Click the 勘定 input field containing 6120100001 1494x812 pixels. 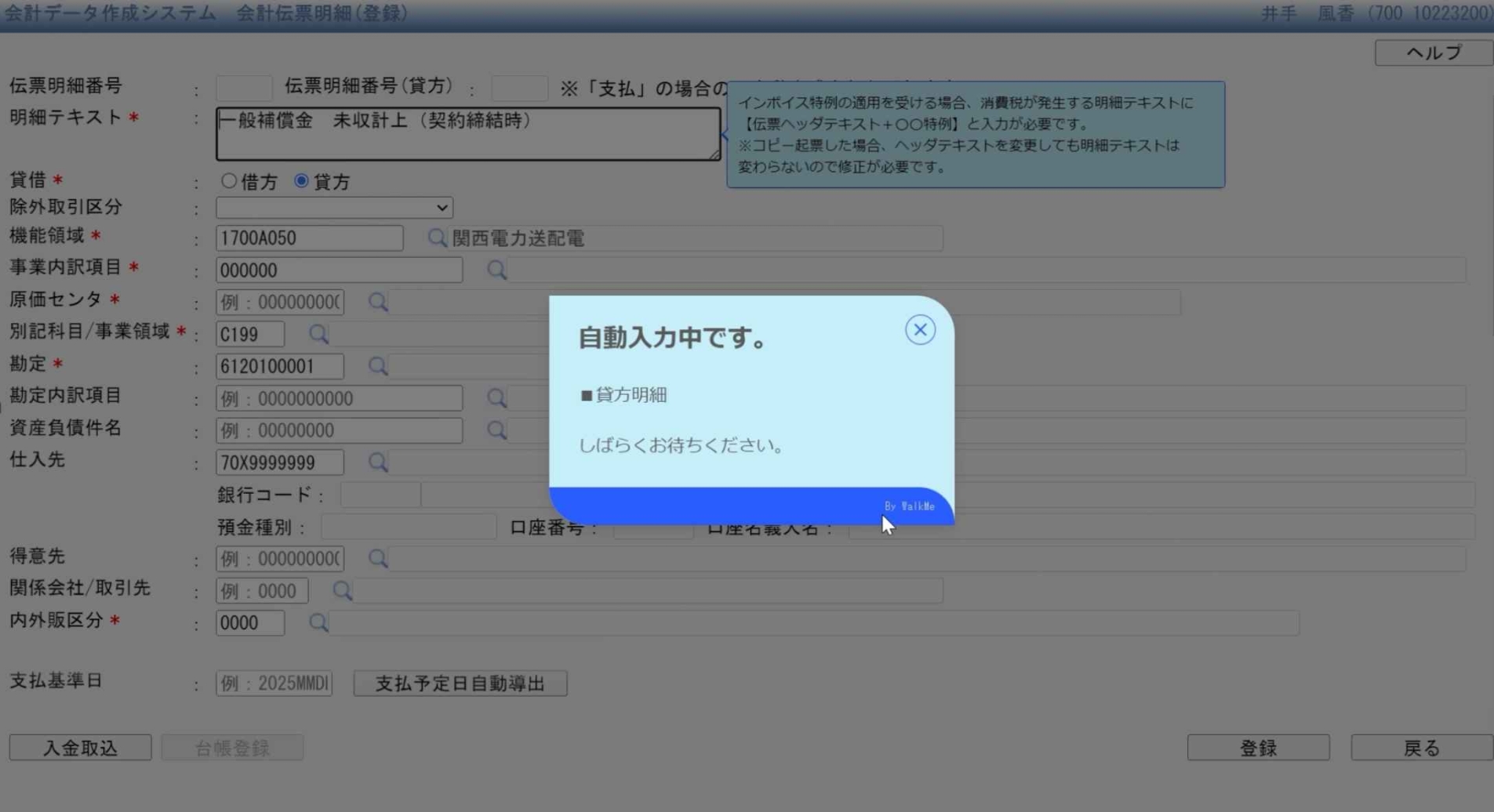(x=279, y=366)
